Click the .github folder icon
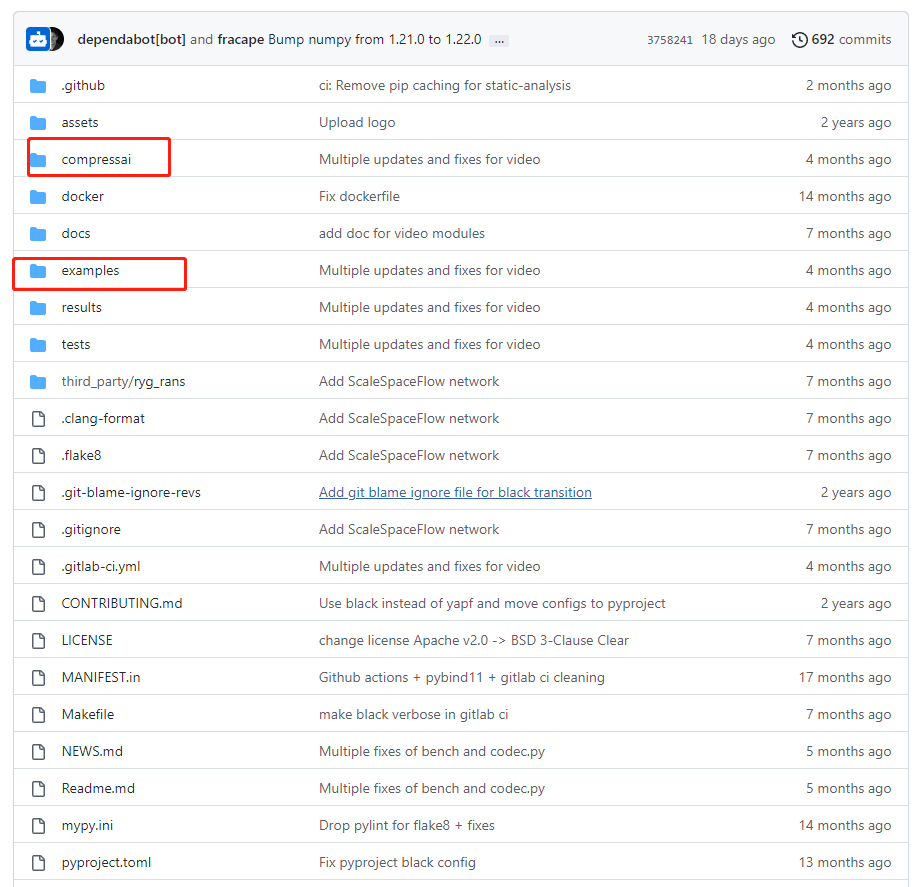Image resolution: width=913 pixels, height=887 pixels. 38,86
